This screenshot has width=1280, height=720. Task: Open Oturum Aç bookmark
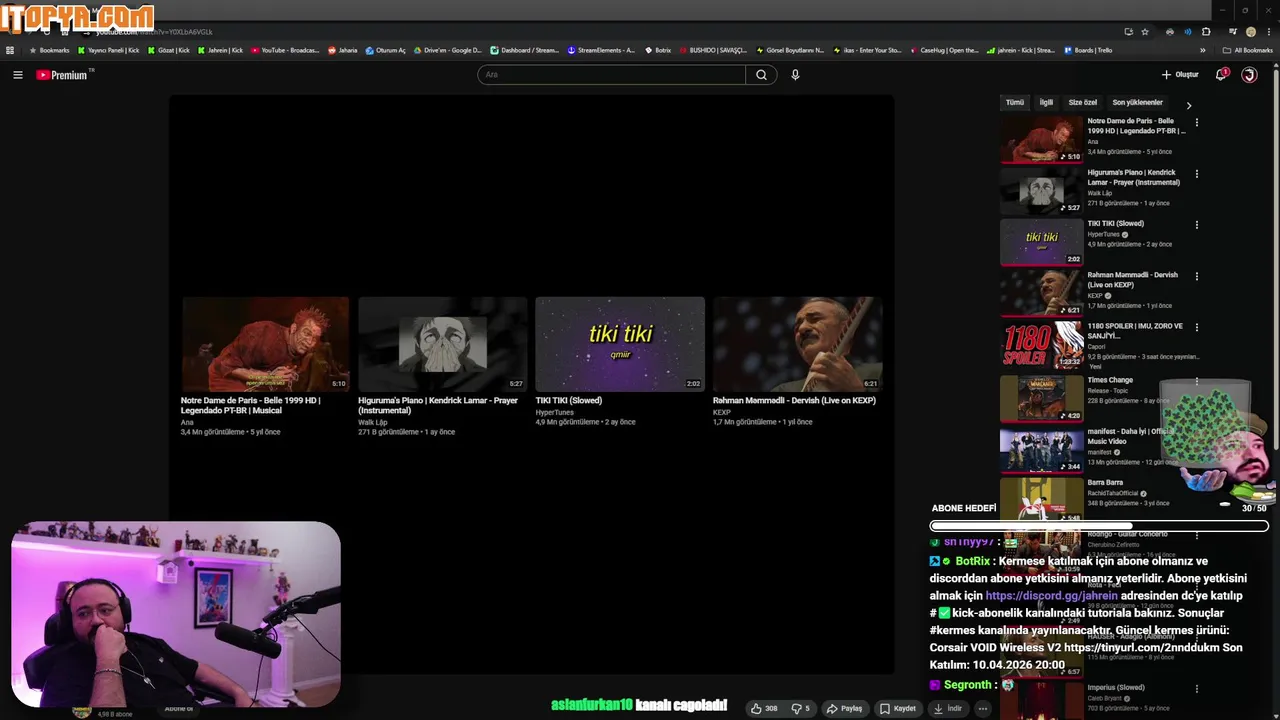coord(386,50)
